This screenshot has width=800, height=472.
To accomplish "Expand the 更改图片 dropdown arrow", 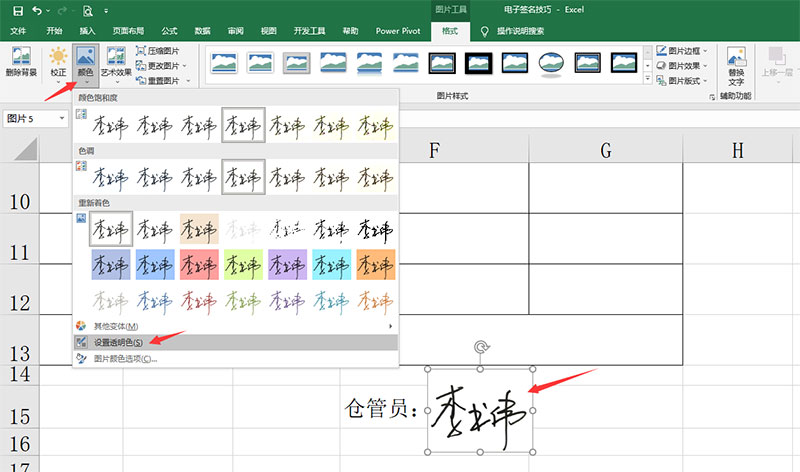I will (x=184, y=66).
